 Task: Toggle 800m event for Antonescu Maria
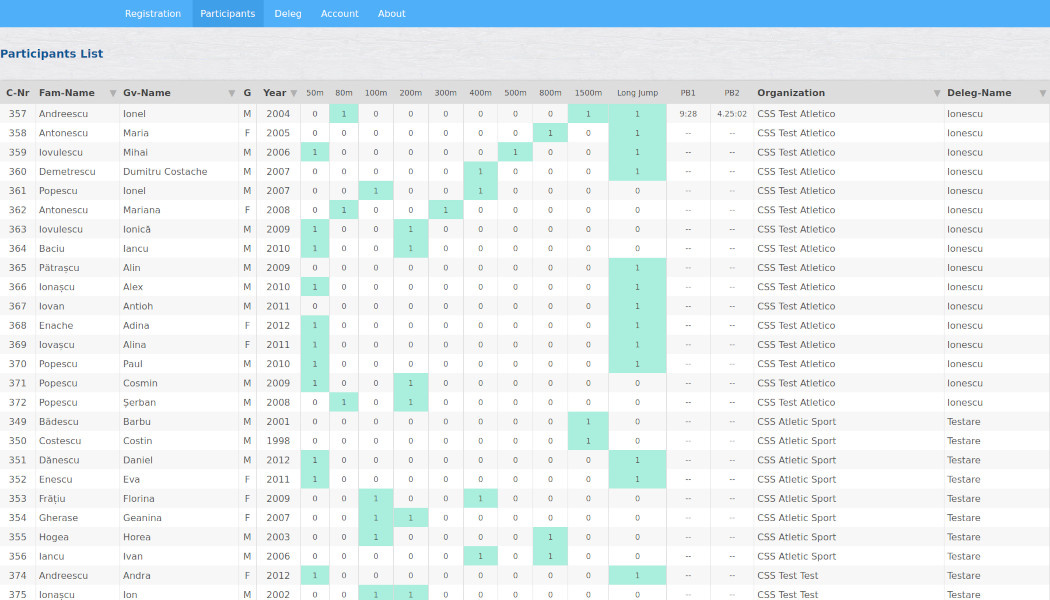tap(550, 133)
